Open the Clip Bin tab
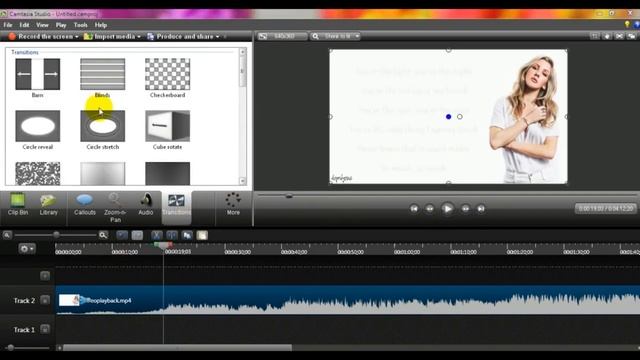640x360 pixels. (x=18, y=204)
